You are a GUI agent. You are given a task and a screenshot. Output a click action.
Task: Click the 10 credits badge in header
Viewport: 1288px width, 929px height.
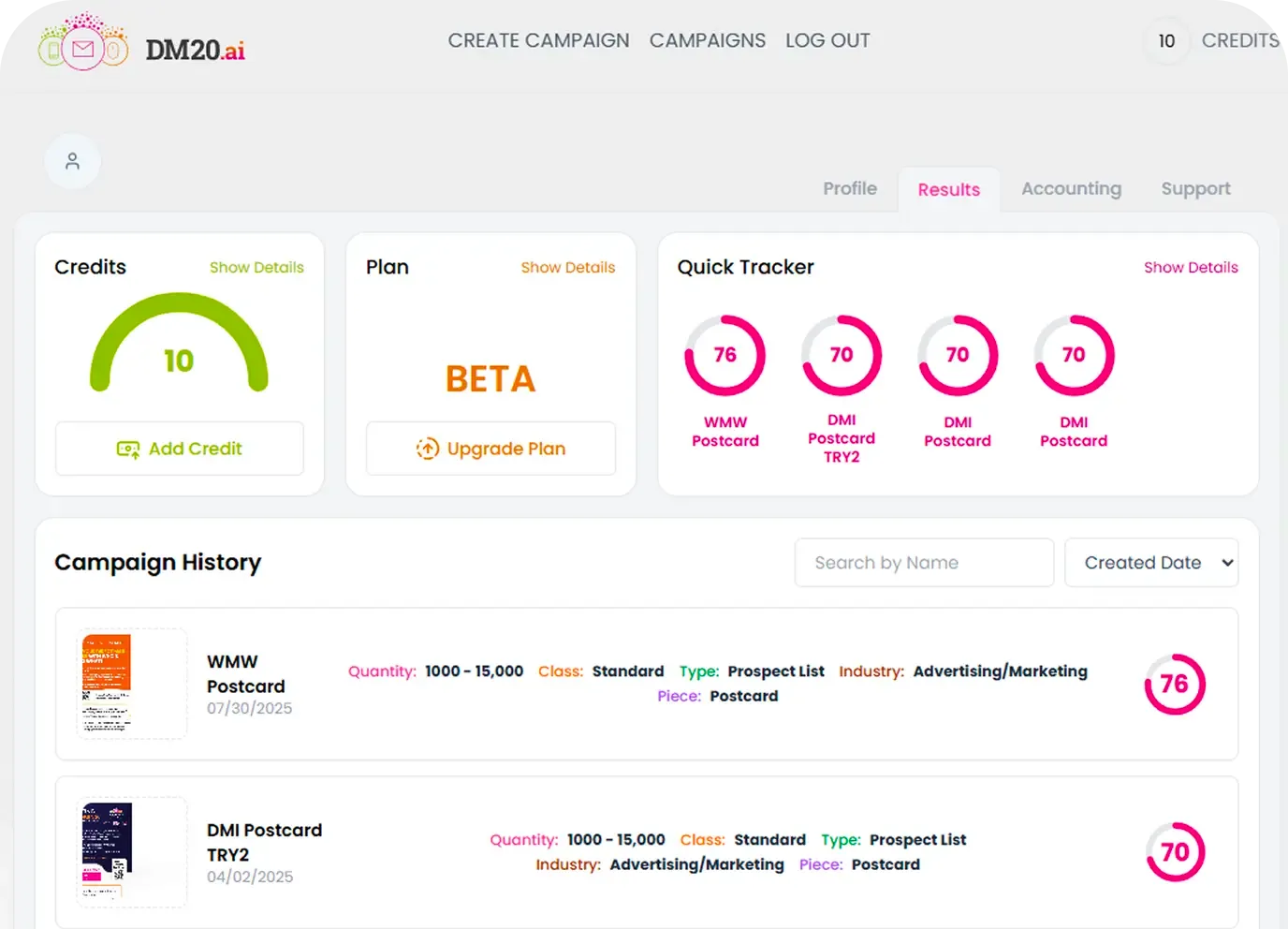(1166, 41)
